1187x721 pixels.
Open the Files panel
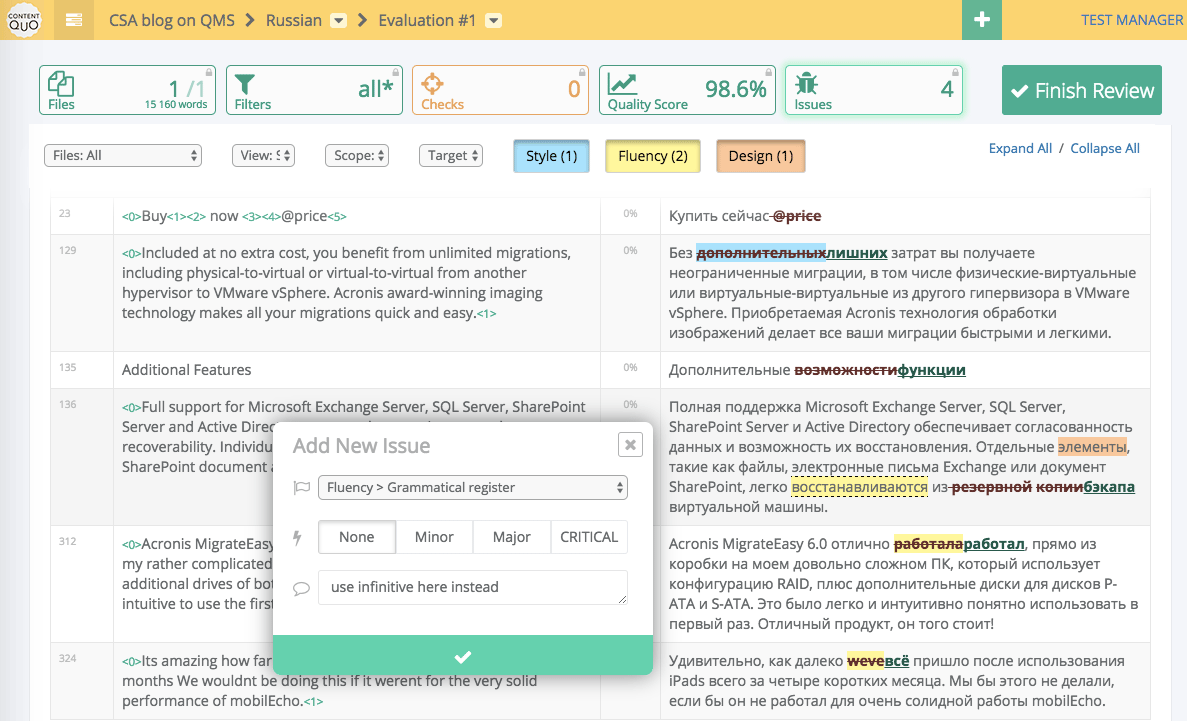[127, 90]
